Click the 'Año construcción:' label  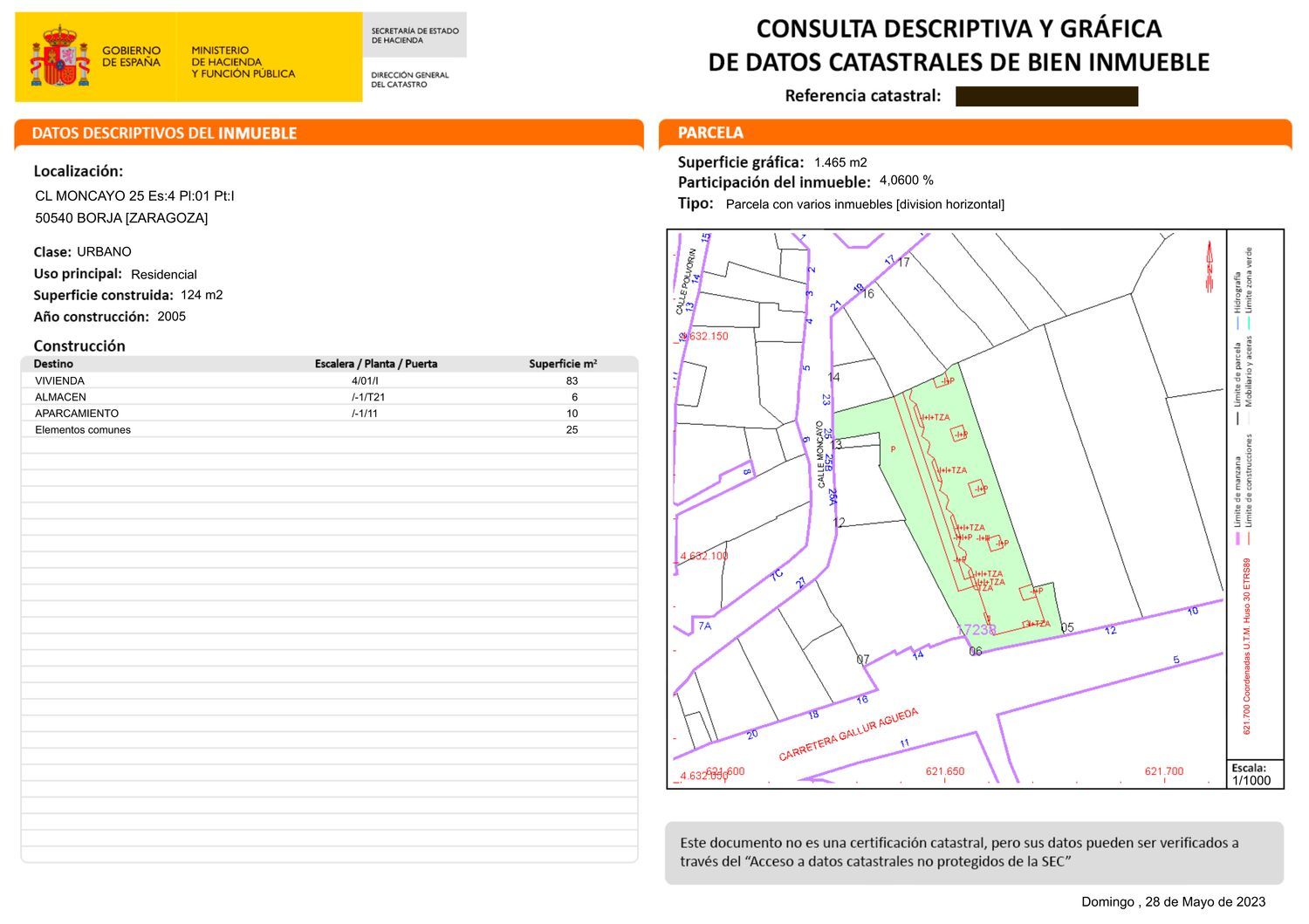pos(92,317)
